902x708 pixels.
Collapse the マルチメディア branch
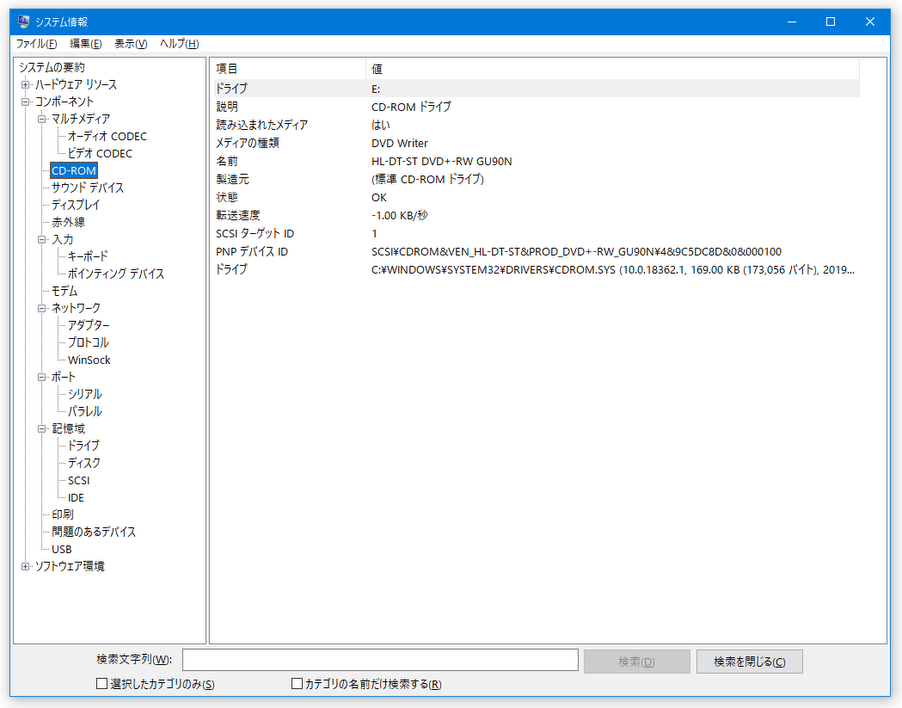pos(42,119)
